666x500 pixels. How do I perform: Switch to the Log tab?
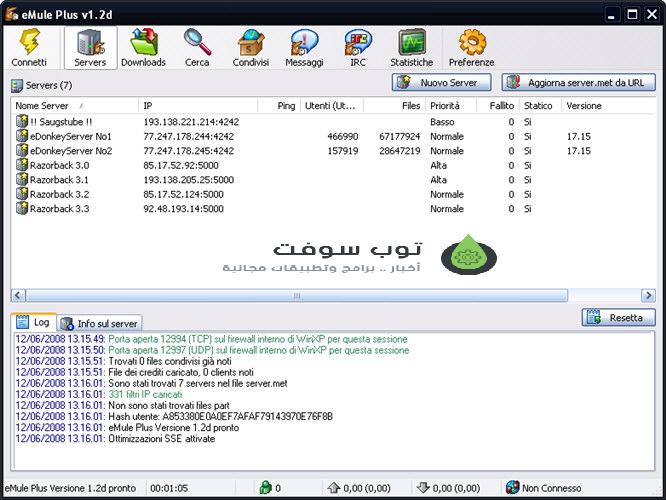click(34, 322)
